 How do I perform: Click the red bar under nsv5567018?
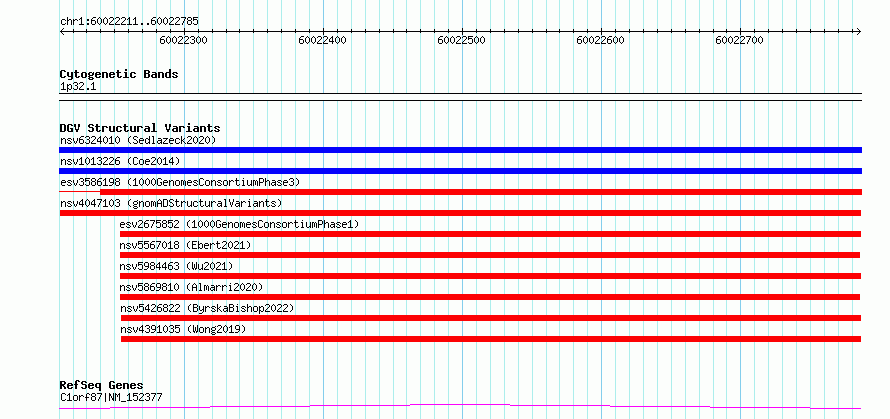(x=490, y=255)
